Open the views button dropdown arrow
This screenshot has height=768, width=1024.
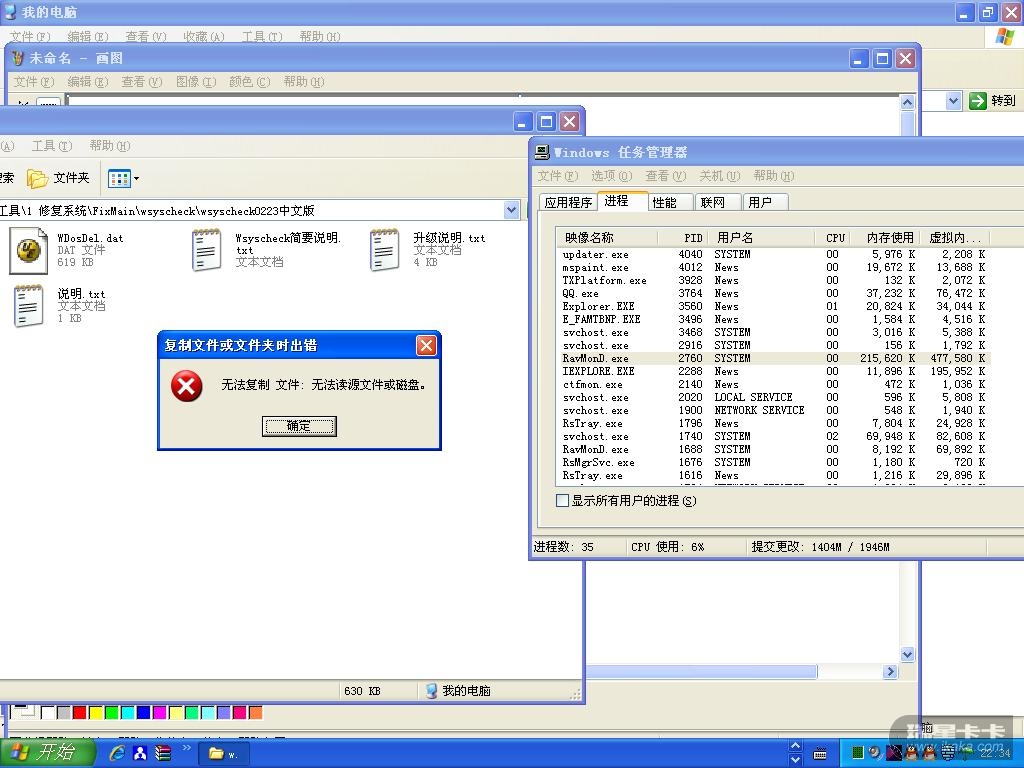[x=136, y=178]
